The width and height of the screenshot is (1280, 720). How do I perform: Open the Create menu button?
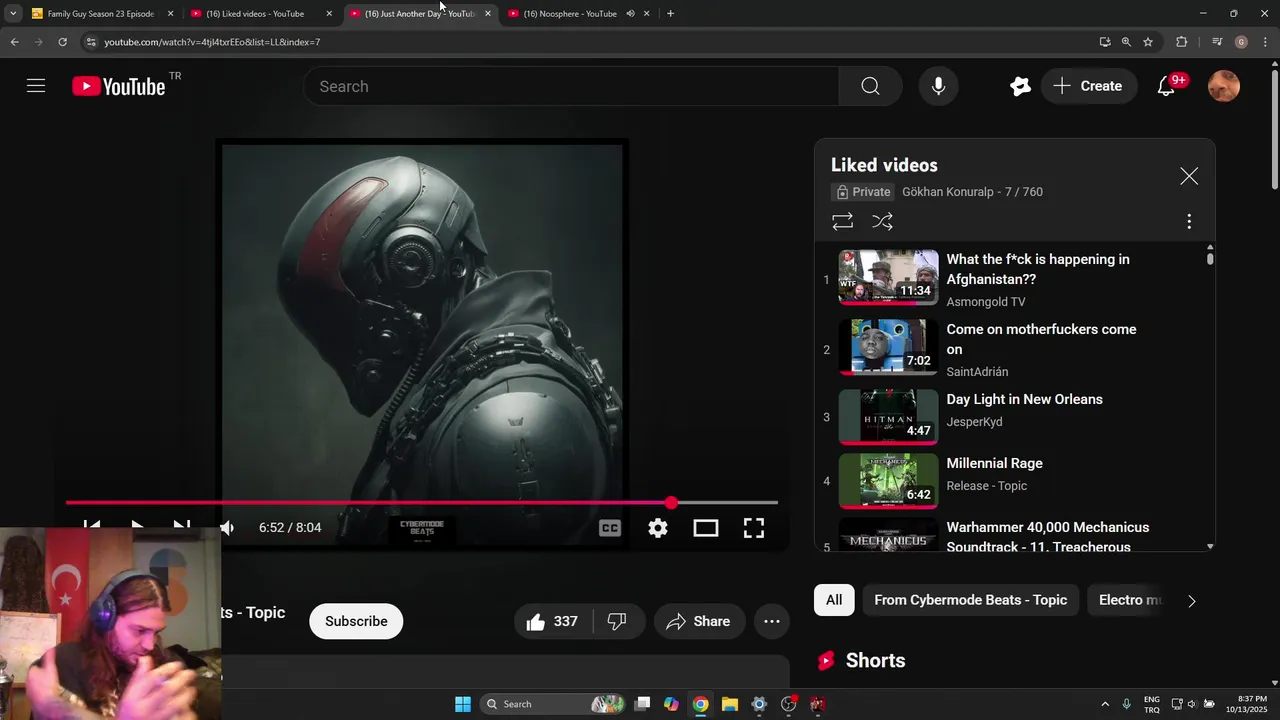click(1088, 86)
